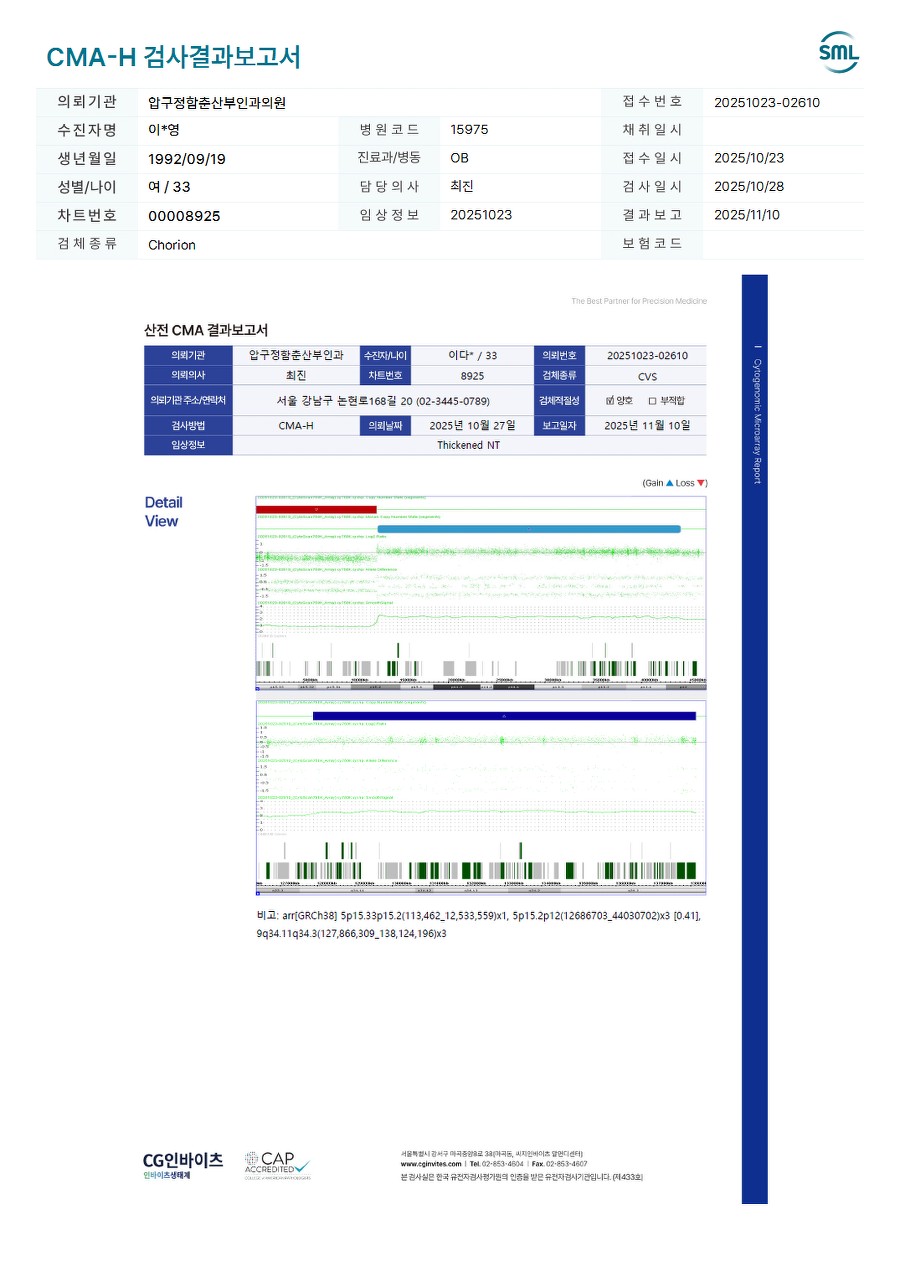The width and height of the screenshot is (900, 1271).
Task: Click The Best Partner for Precision Medicine tagline
Action: (x=638, y=301)
